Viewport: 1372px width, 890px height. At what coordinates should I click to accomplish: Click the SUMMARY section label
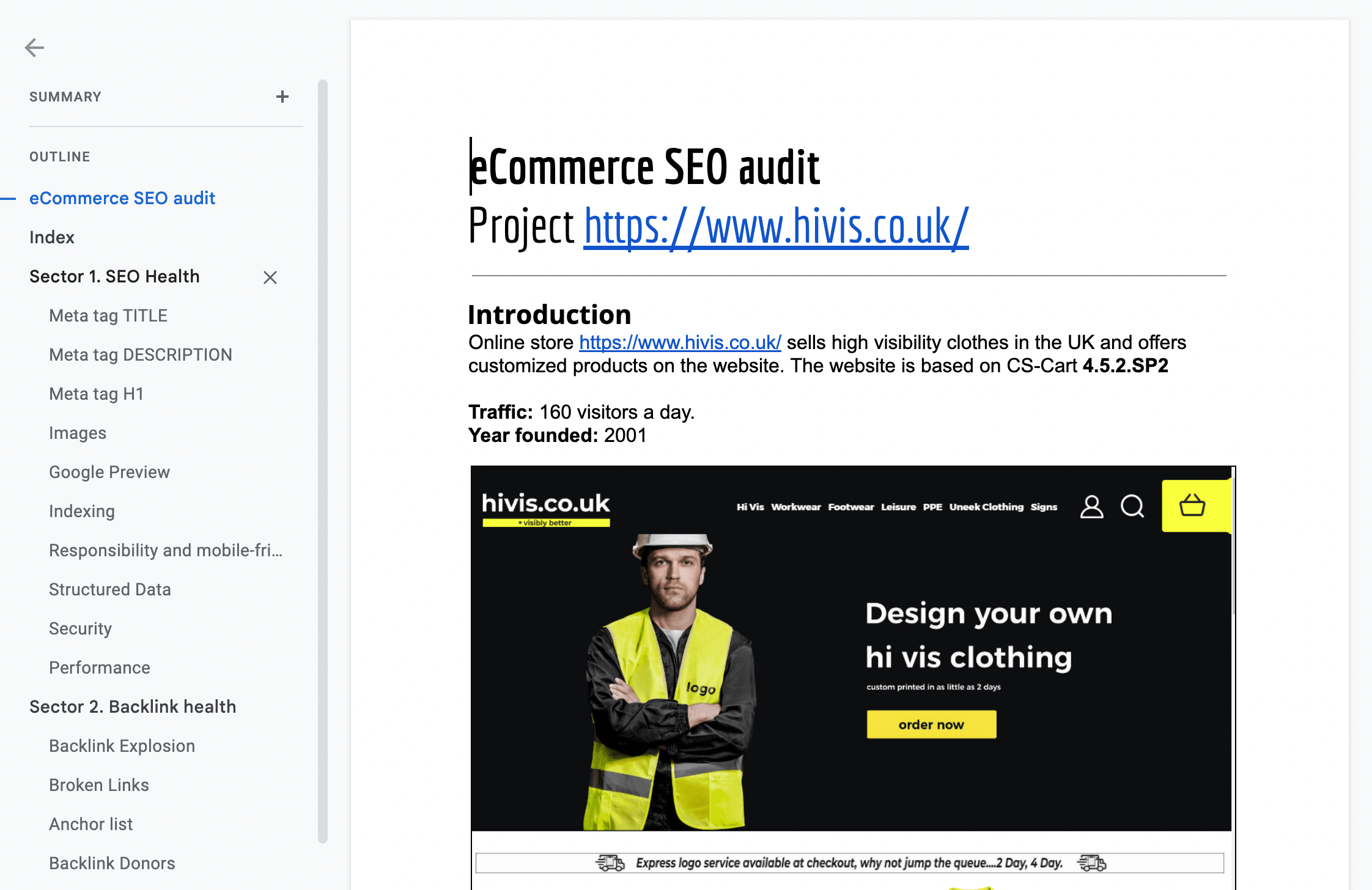pos(65,97)
